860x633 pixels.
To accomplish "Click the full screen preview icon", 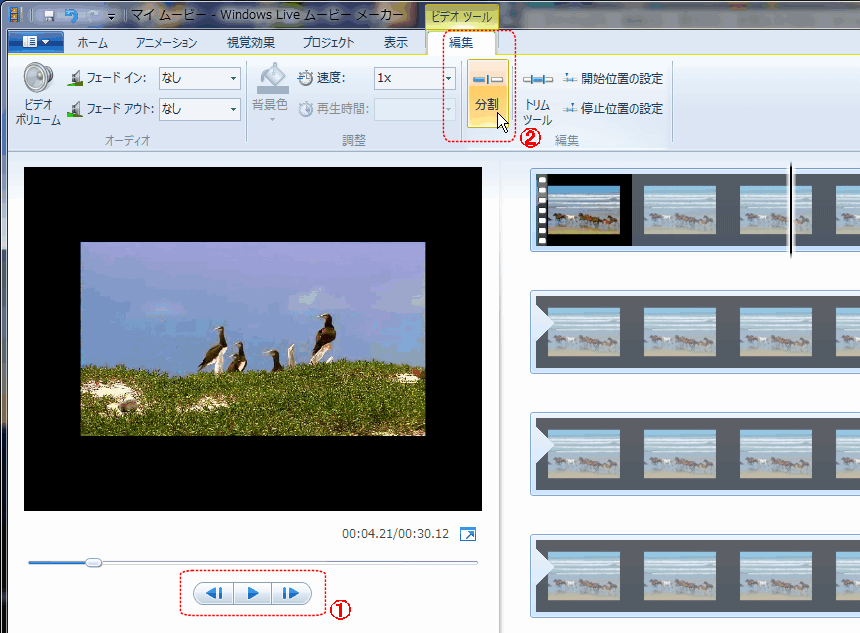I will (468, 535).
